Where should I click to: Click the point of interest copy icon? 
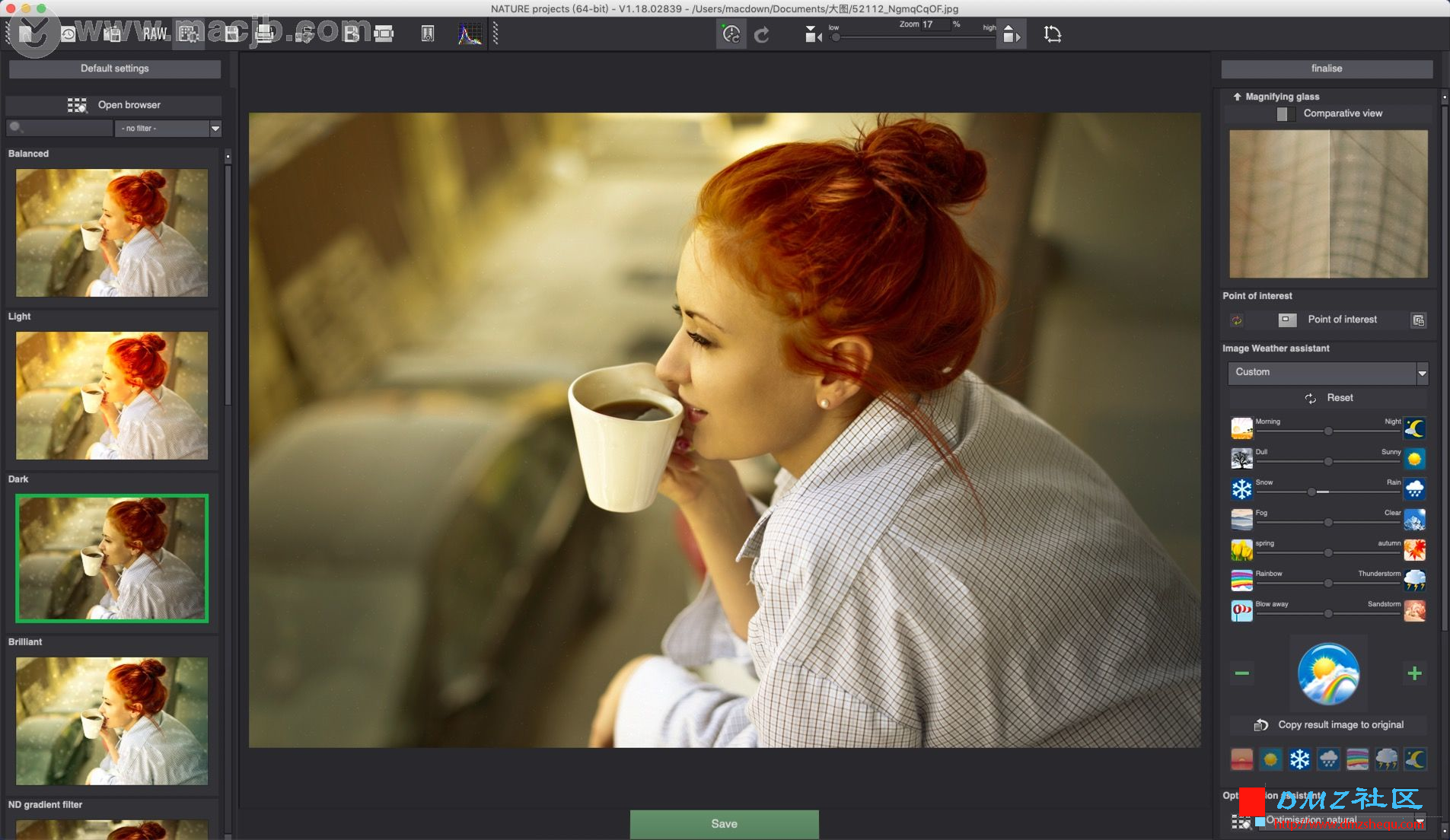(1418, 320)
